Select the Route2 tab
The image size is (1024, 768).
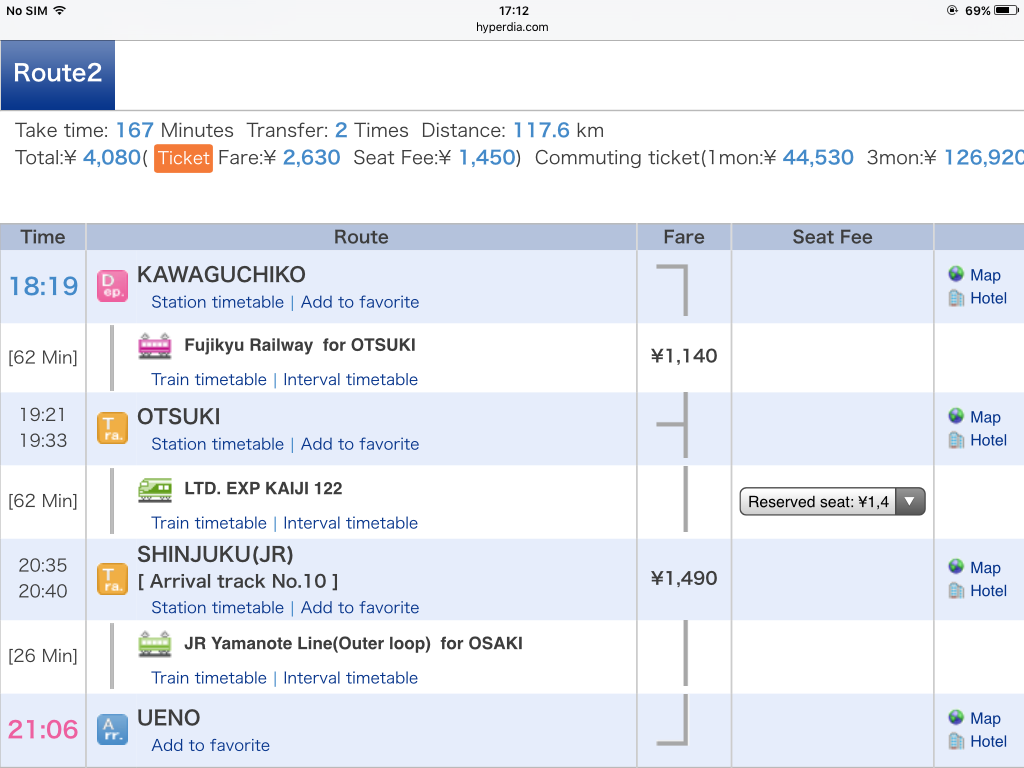pyautogui.click(x=58, y=74)
